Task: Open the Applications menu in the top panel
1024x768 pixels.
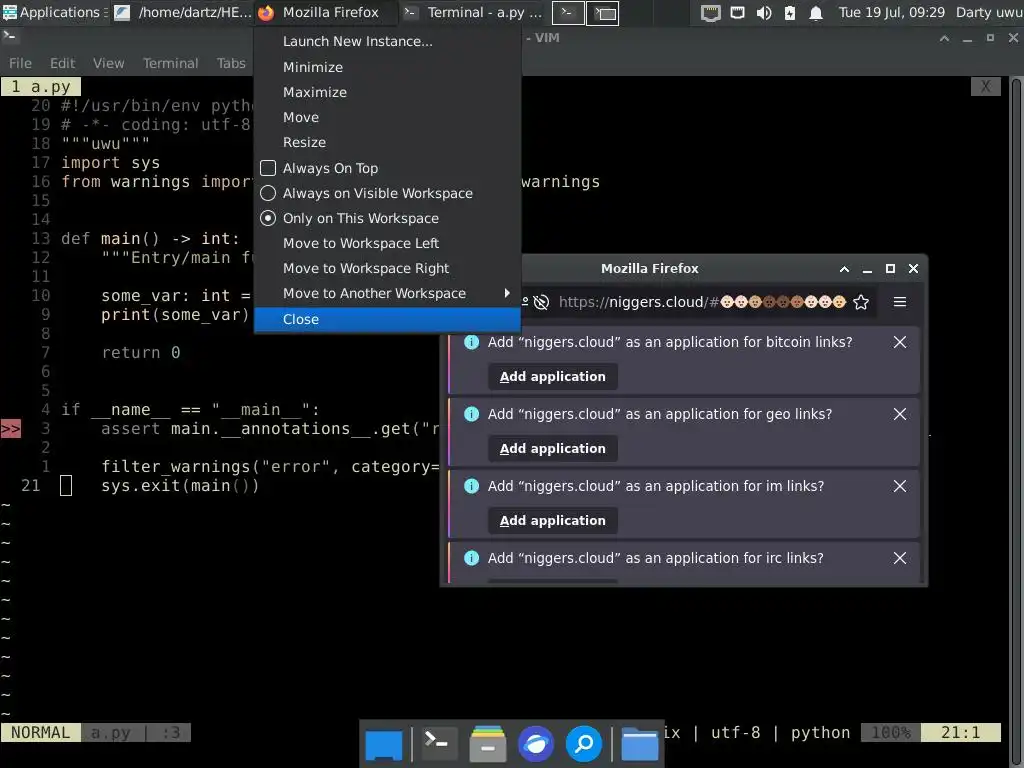Action: 51,12
